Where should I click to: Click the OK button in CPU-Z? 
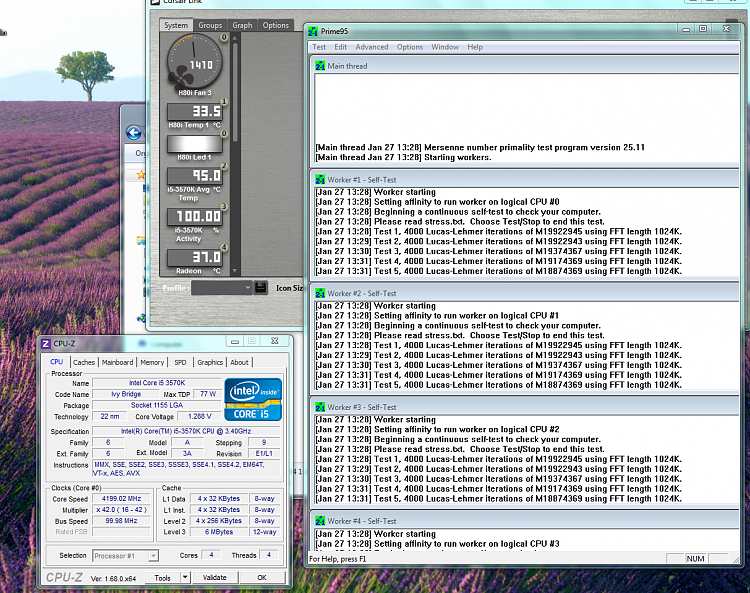[262, 577]
